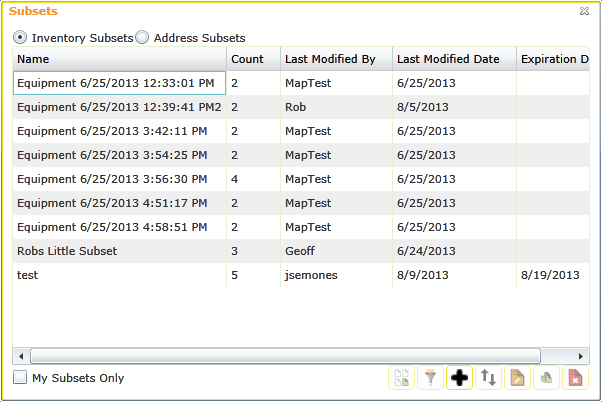The image size is (602, 402).
Task: Select the test subset row
Action: [x=301, y=275]
